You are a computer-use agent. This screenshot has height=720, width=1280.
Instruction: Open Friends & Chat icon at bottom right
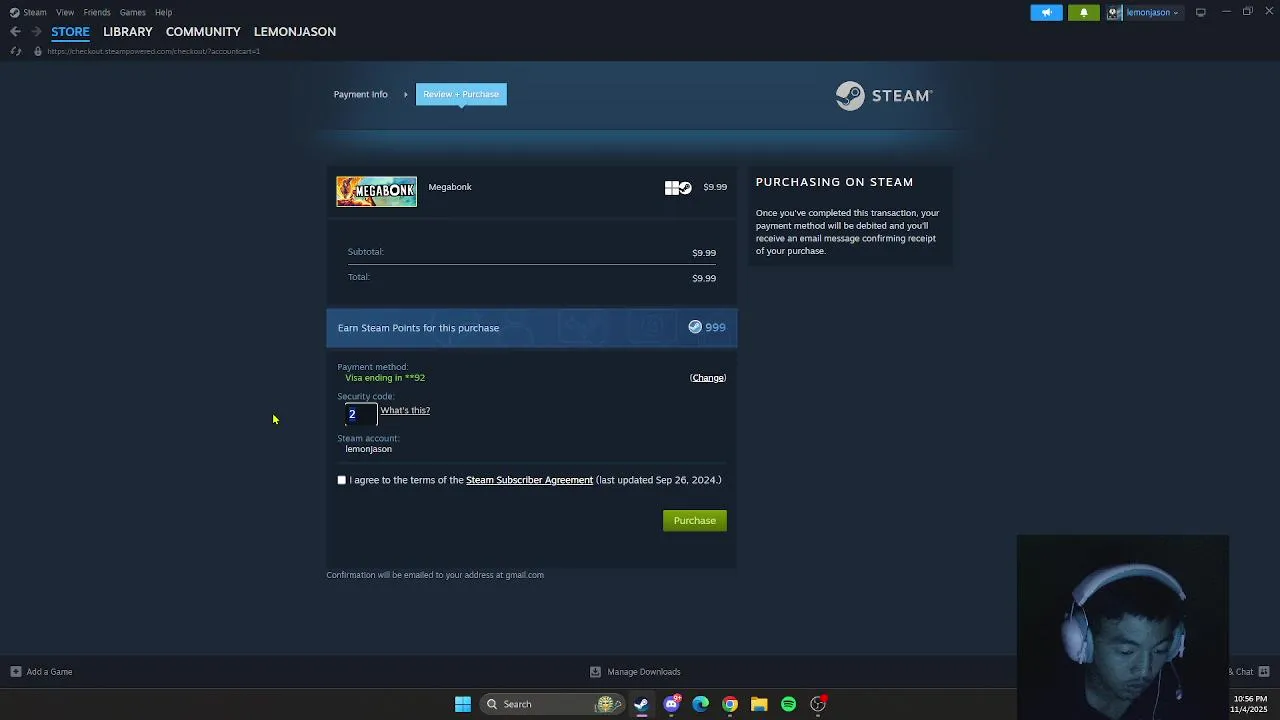click(1264, 672)
